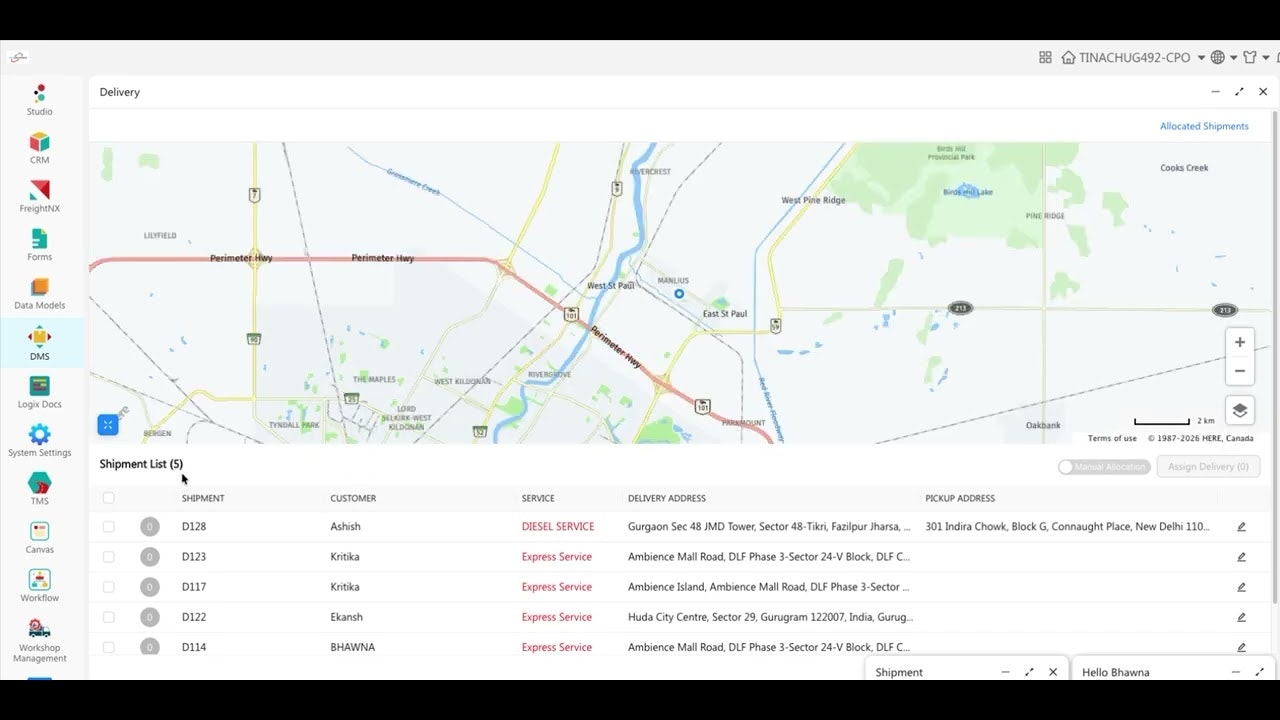
Task: Click the shirt theme icon
Action: click(1250, 58)
